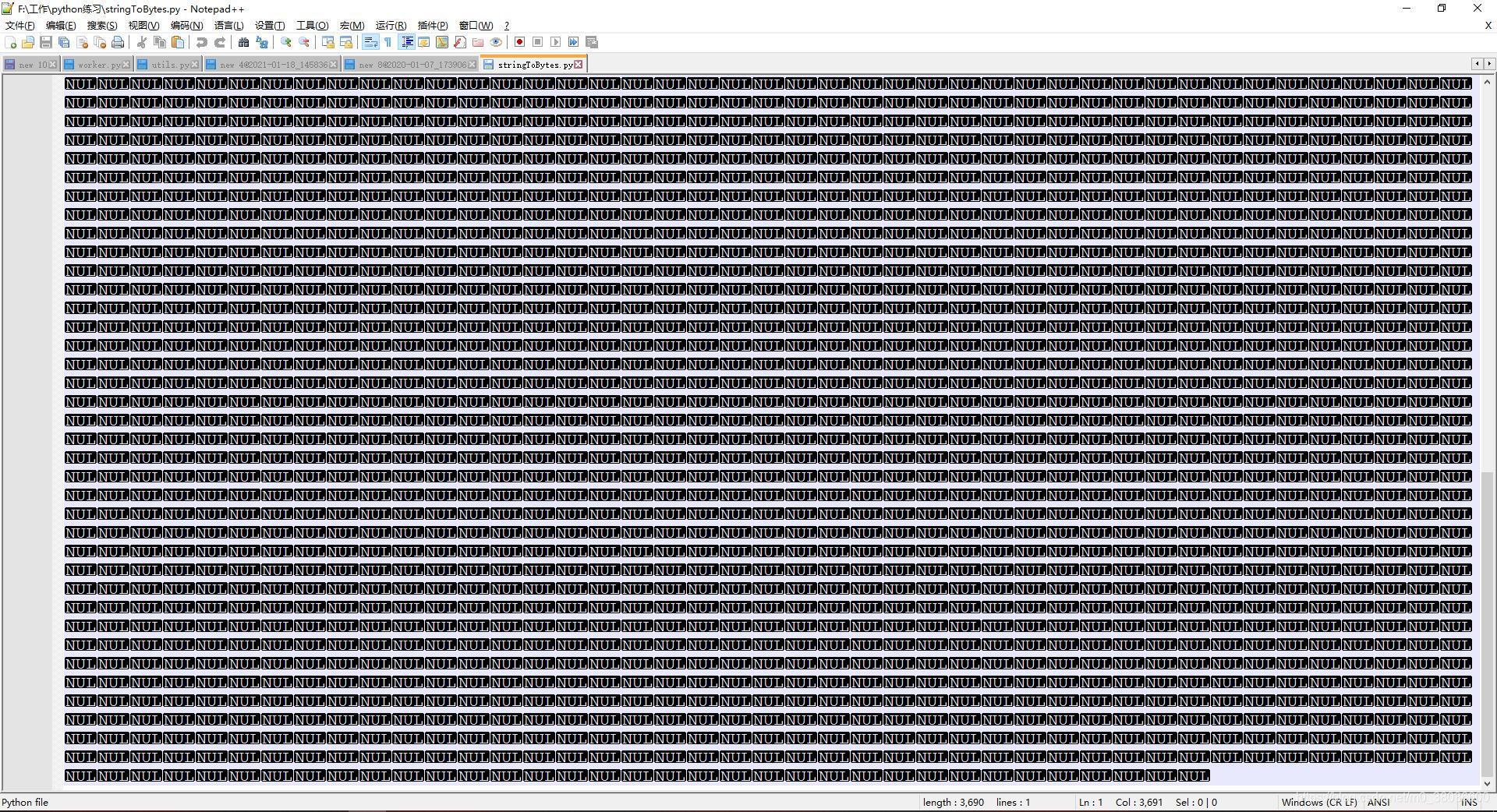Screen dimensions: 1497x812
Task: Click the INS mode indicator
Action: pos(1469,802)
